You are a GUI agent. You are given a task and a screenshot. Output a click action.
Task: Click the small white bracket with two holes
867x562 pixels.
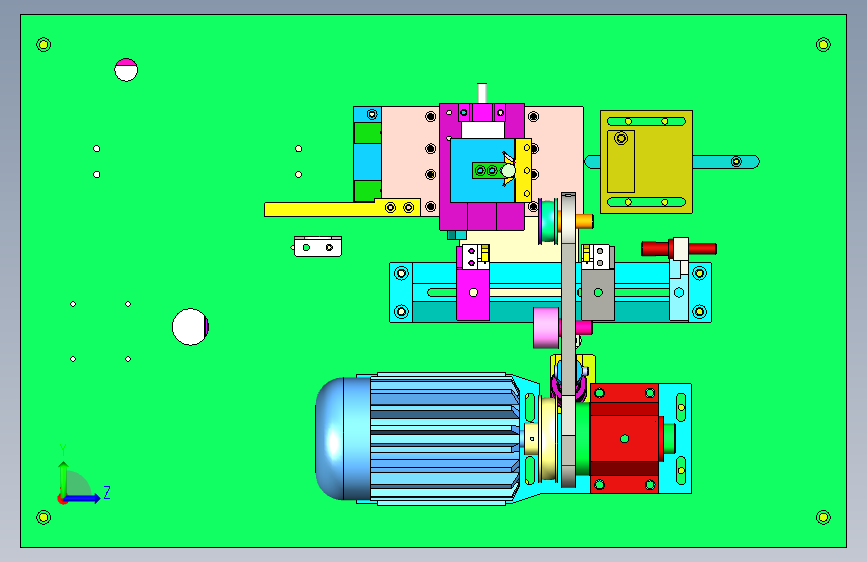pyautogui.click(x=318, y=247)
